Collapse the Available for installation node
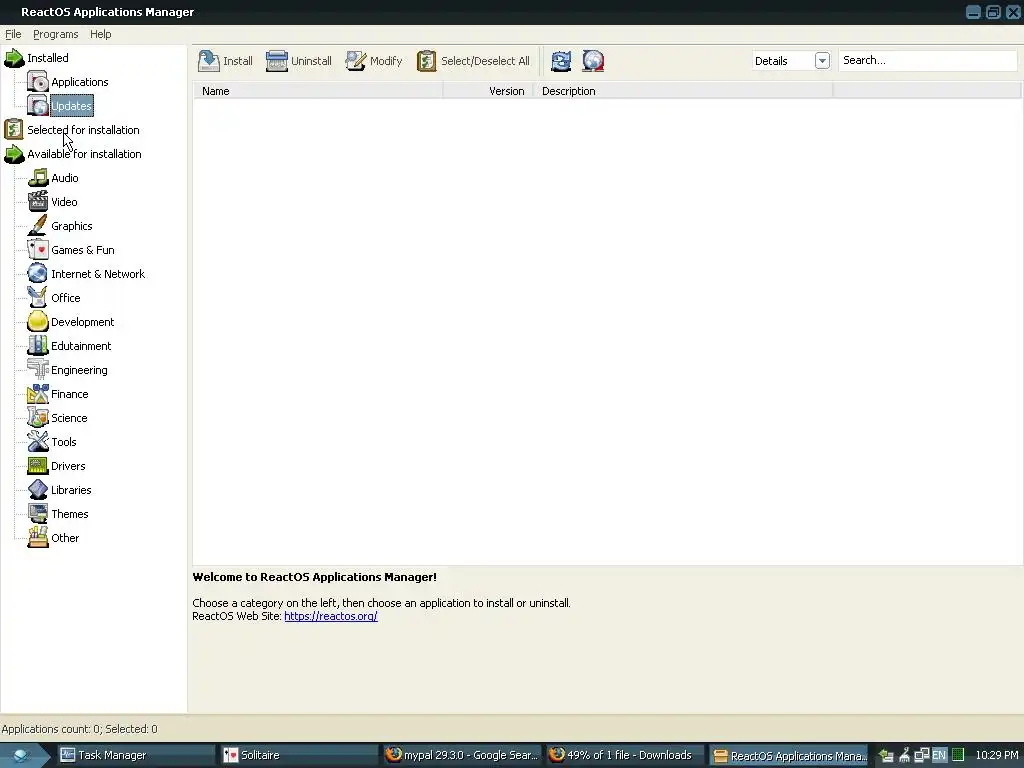1024x768 pixels. click(x=14, y=153)
